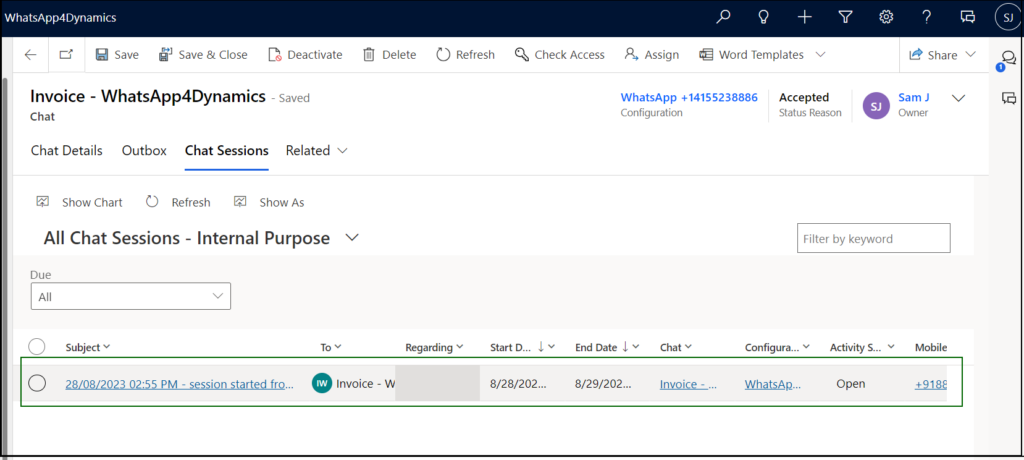Click the Assign command

pos(652,55)
